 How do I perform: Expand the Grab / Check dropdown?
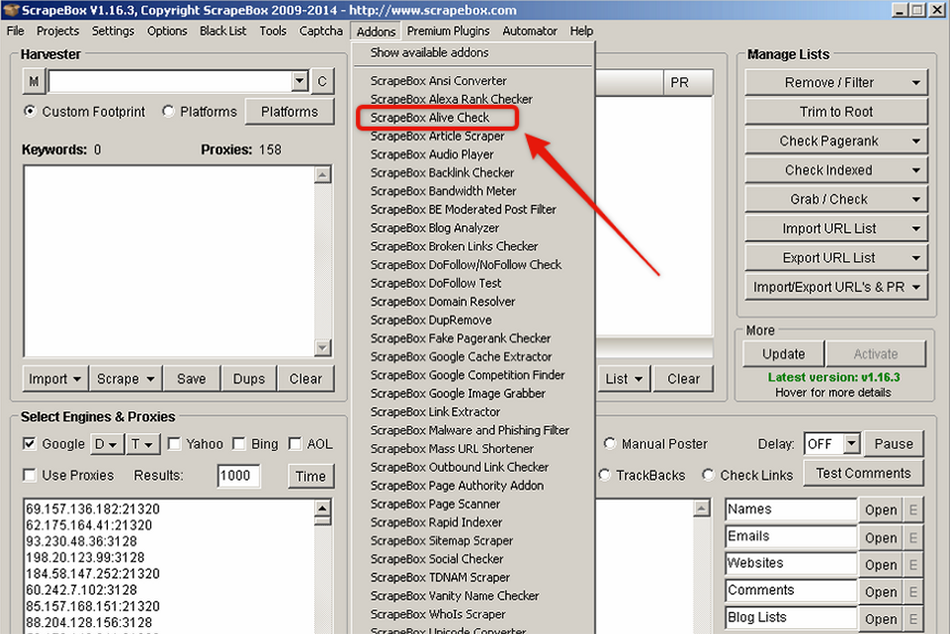916,199
